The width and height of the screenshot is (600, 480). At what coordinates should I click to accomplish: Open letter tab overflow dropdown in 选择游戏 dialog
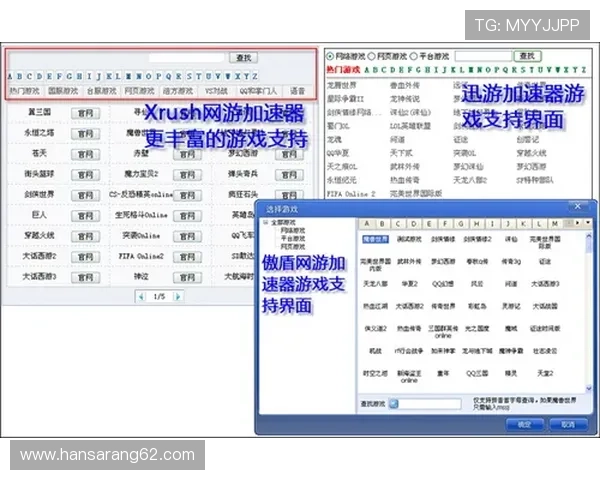coord(588,222)
